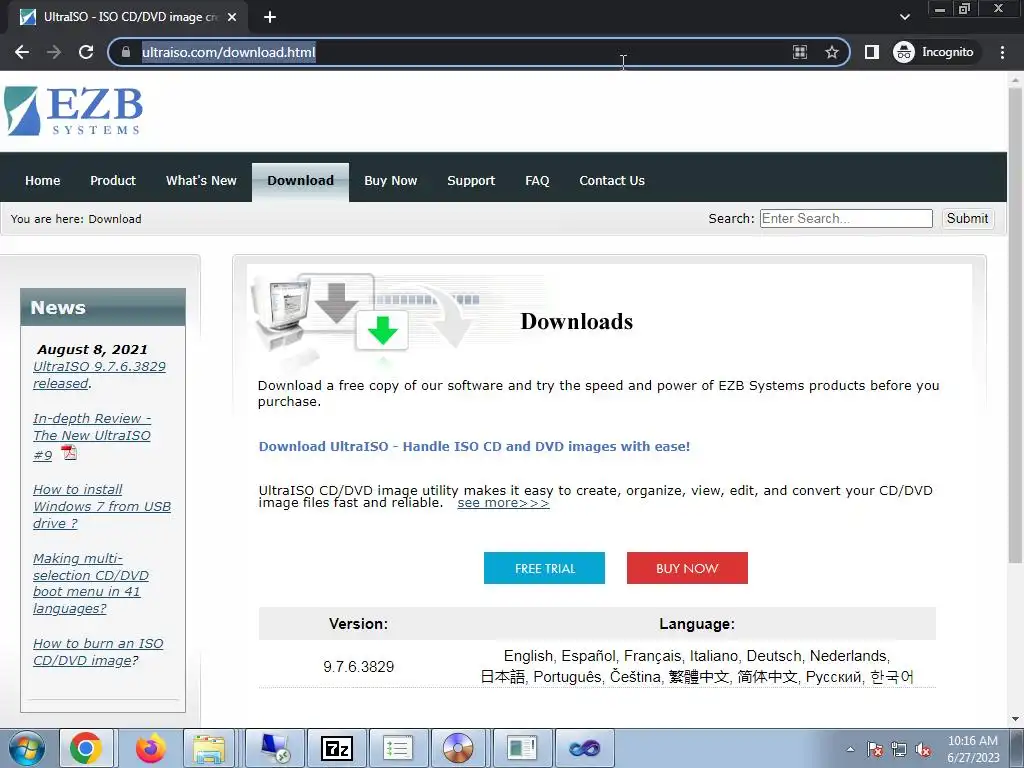
Task: Open the How to burn an ISO CD/DVD image link
Action: coord(98,652)
